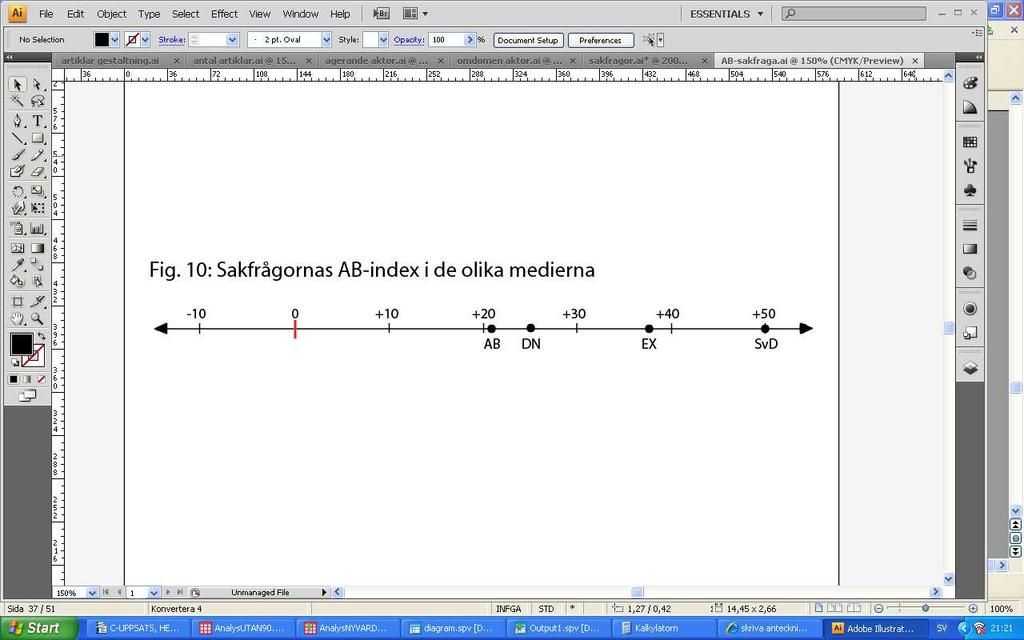Open the Stroke panel icon
This screenshot has height=640, width=1024.
coord(970,225)
